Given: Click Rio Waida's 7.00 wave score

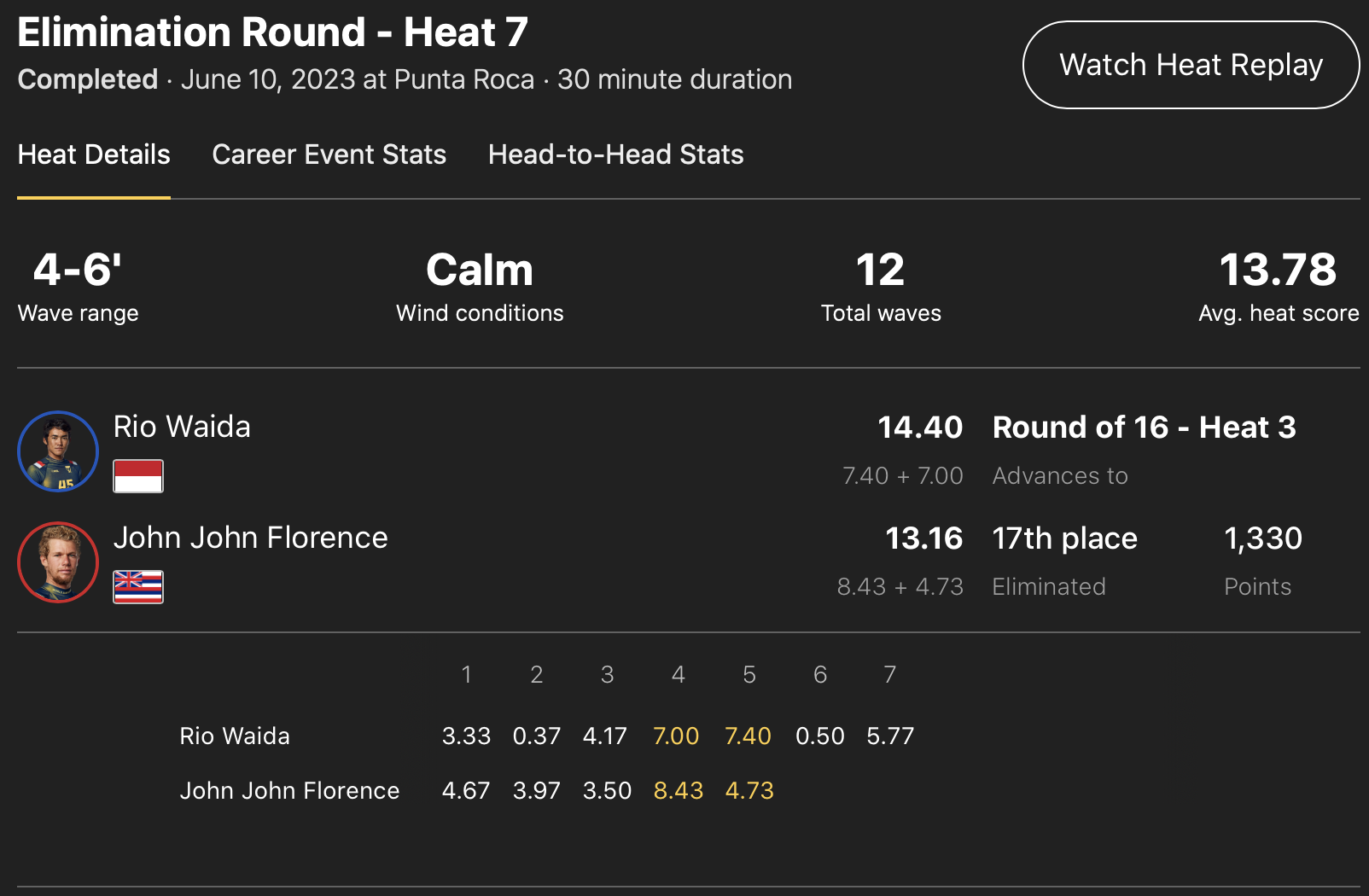Looking at the screenshot, I should pyautogui.click(x=676, y=736).
